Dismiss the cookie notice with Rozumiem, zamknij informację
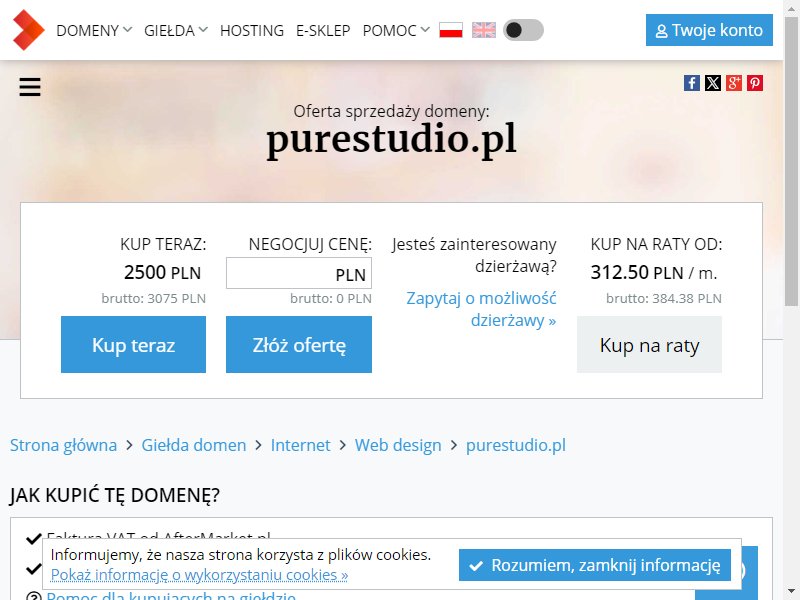Image resolution: width=800 pixels, height=600 pixels. 594,565
